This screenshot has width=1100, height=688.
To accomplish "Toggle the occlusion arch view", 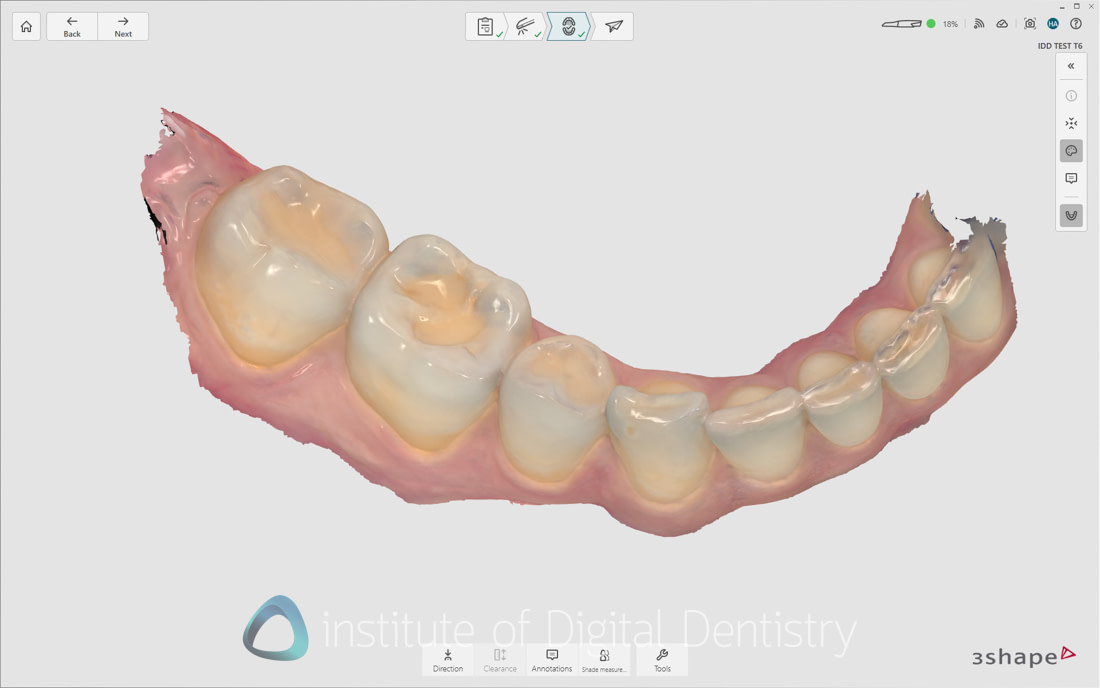I will (1070, 215).
